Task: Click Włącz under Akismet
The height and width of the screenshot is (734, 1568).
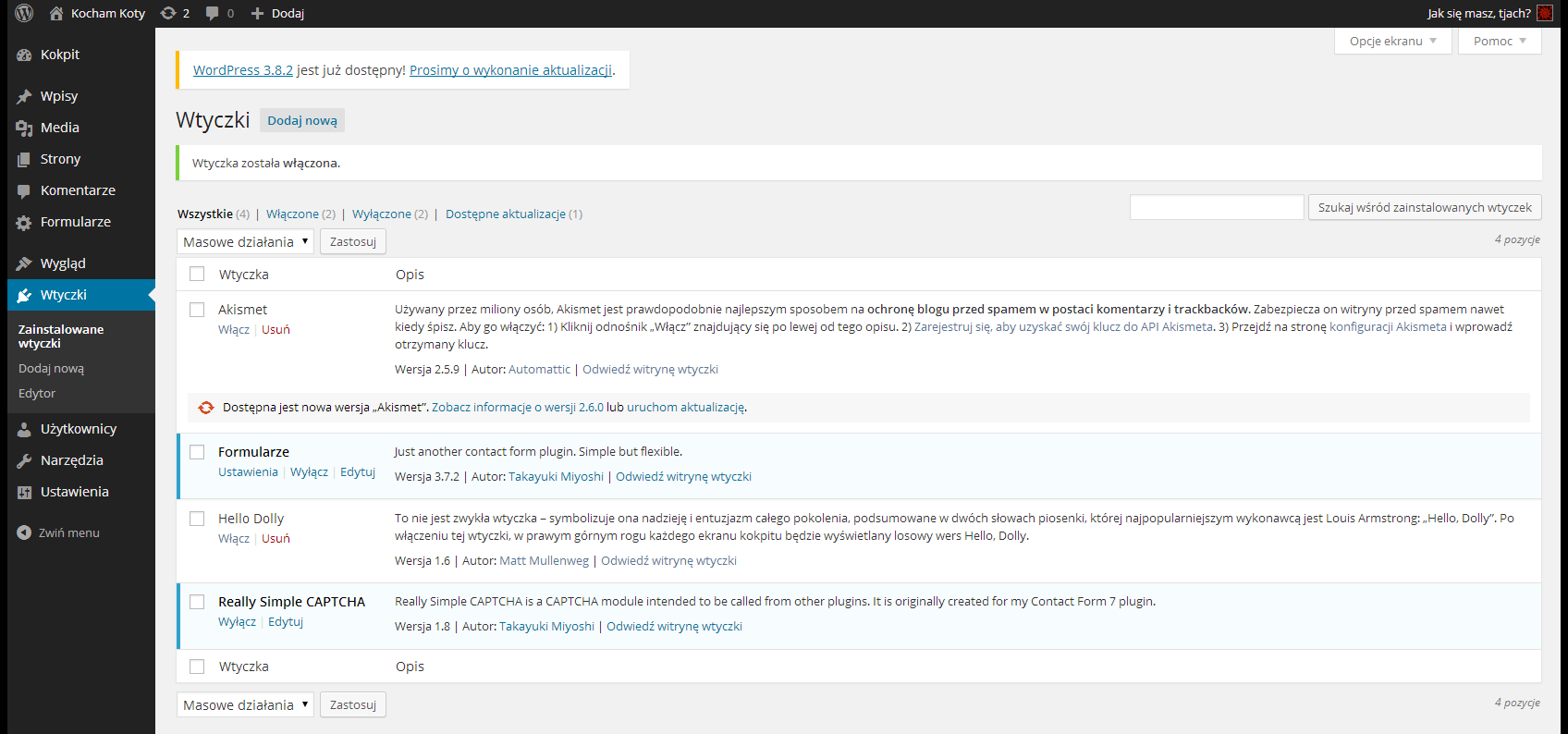Action: click(x=234, y=329)
